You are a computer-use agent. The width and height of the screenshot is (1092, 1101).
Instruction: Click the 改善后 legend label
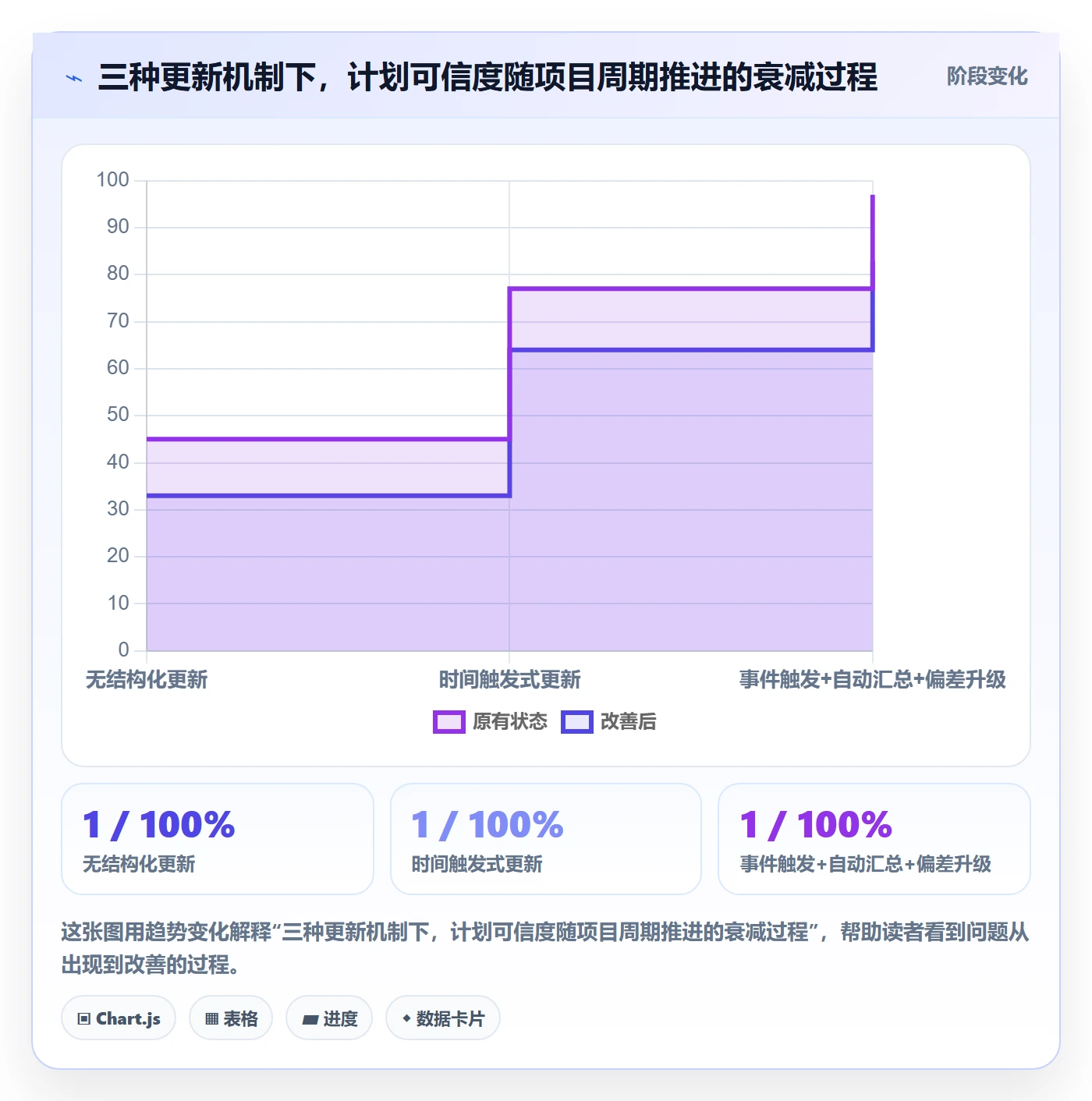(x=629, y=722)
